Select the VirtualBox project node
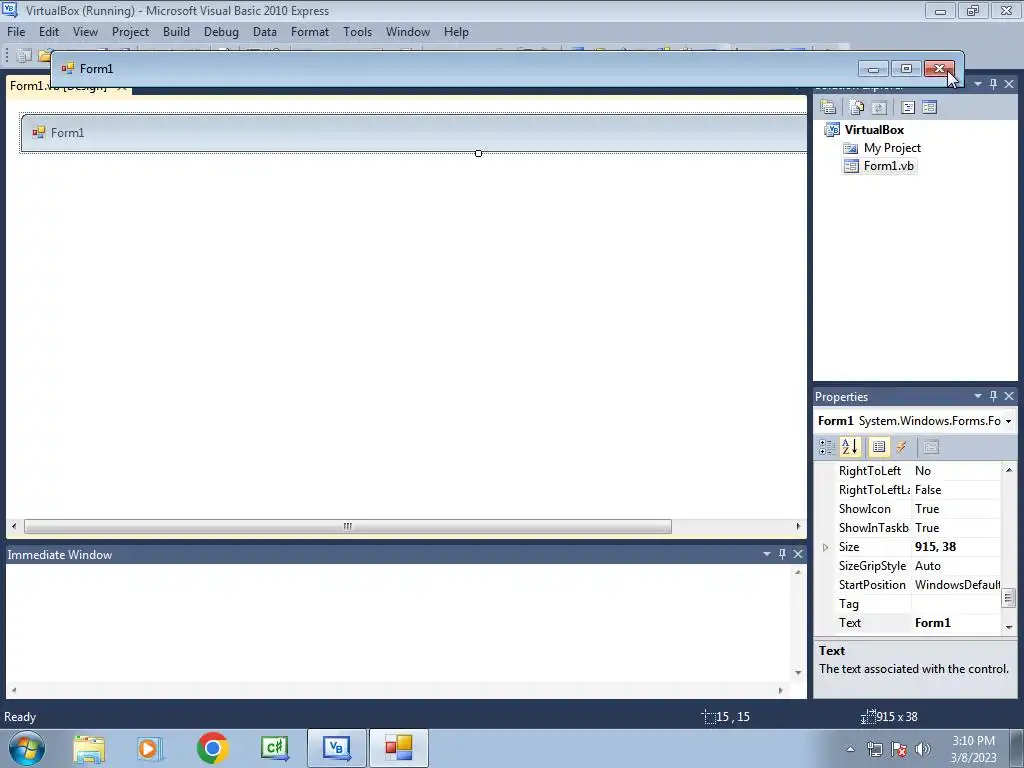Image resolution: width=1024 pixels, height=768 pixels. point(874,130)
